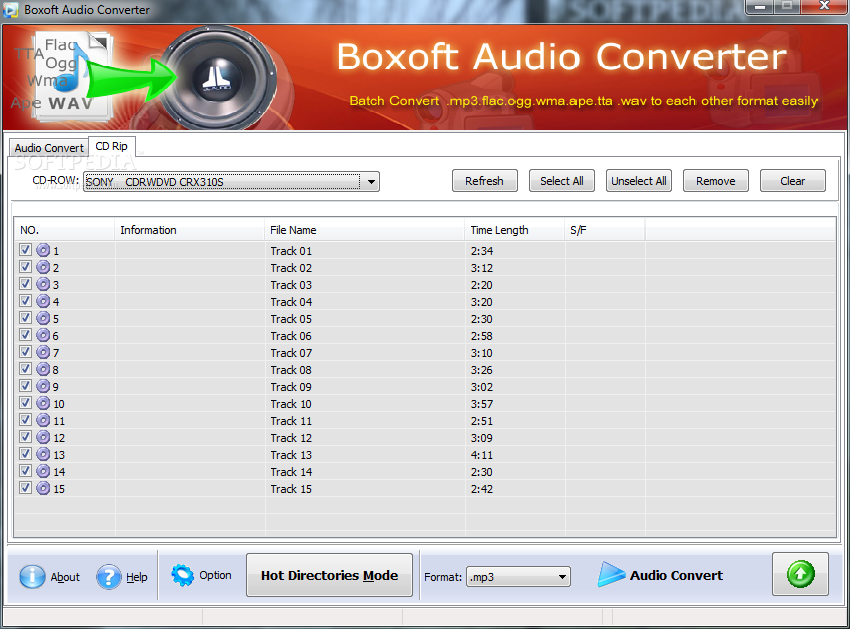Click the disc icon for track 4
Screen dimensions: 850x629
point(43,301)
